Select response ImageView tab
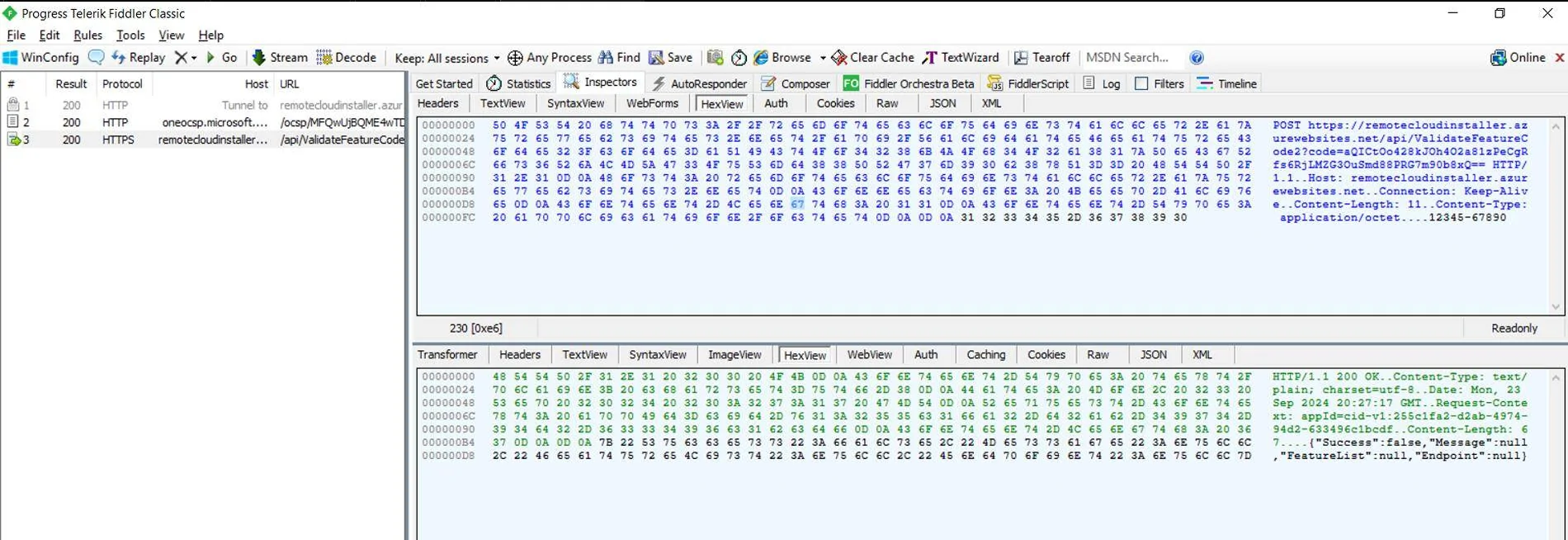Viewport: 1568px width, 540px height. pyautogui.click(x=734, y=354)
